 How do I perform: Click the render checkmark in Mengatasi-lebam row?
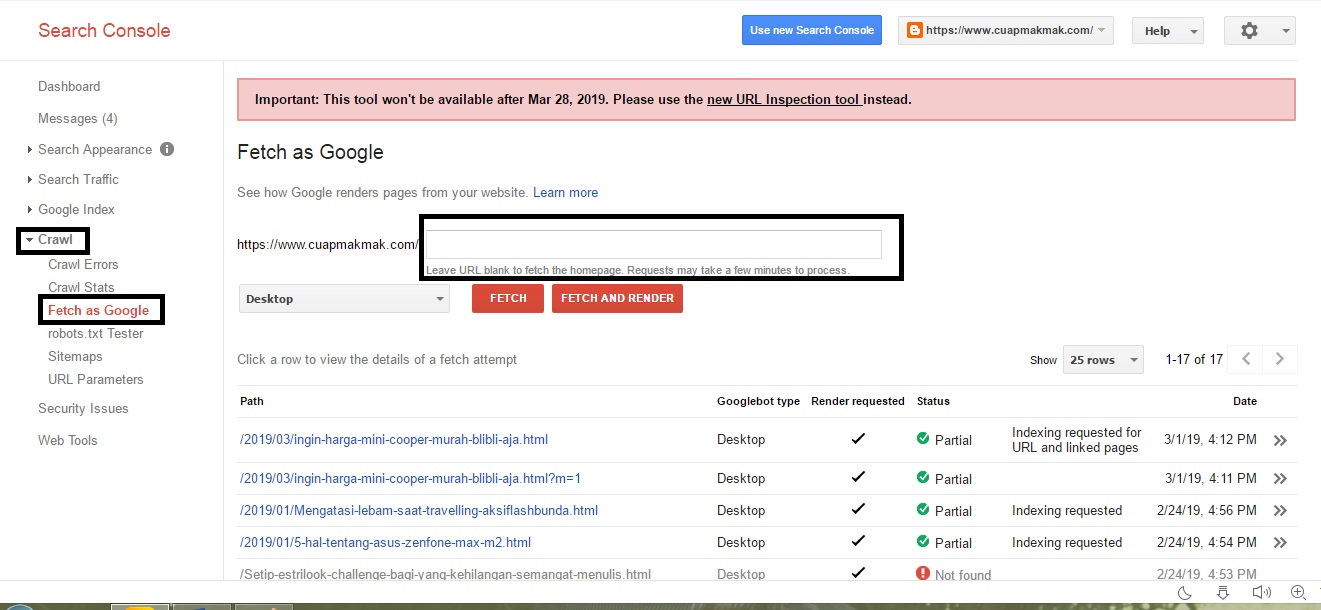[858, 510]
